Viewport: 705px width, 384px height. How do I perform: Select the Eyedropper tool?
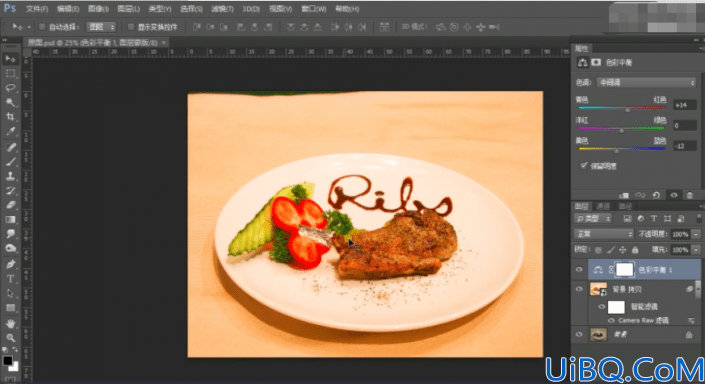[10, 131]
